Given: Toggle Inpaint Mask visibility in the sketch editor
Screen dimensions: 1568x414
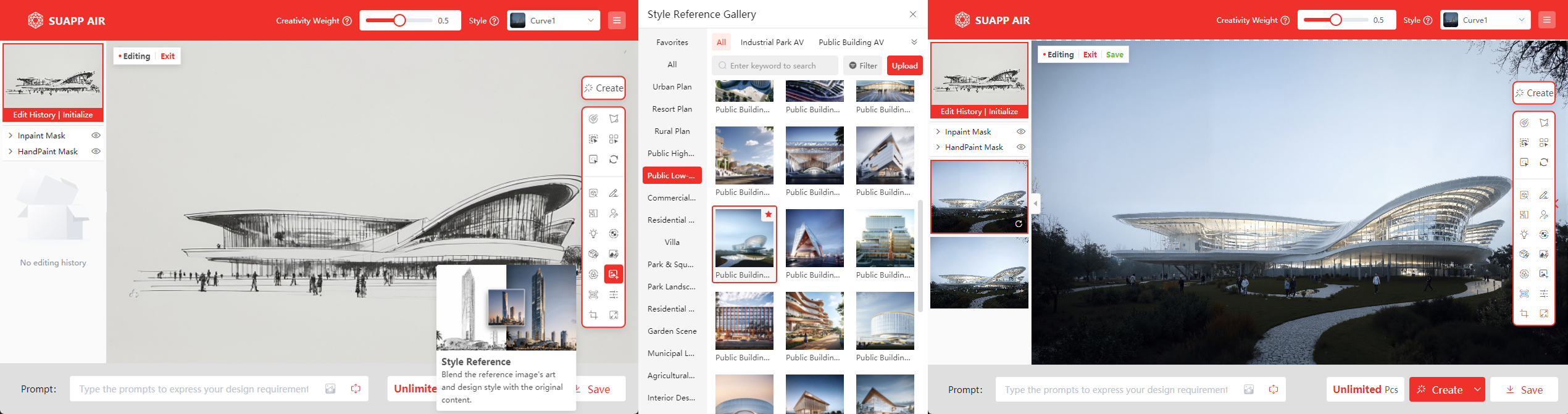Looking at the screenshot, I should [96, 135].
